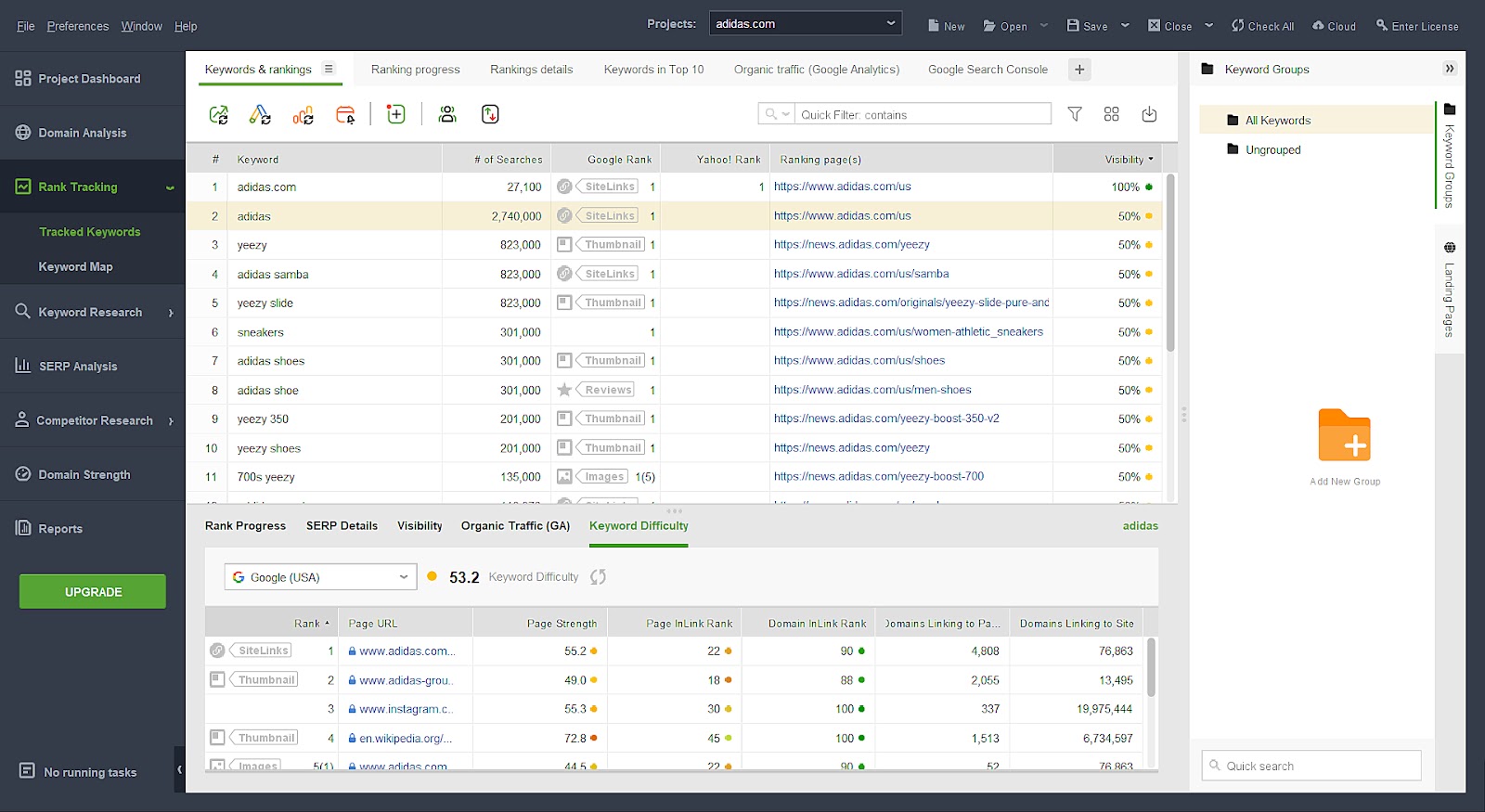Click the Update Visibility toolbar icon

303,114
